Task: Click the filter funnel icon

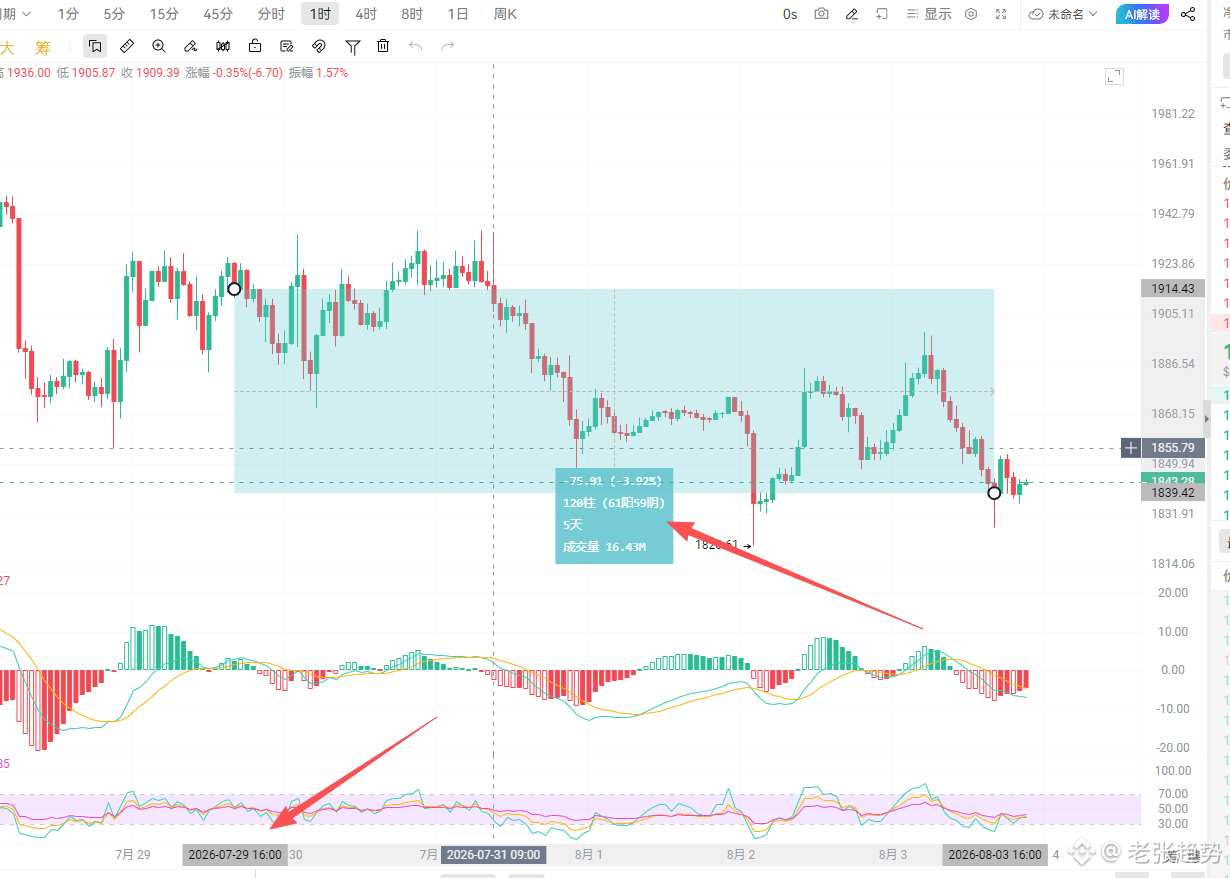Action: tap(353, 46)
